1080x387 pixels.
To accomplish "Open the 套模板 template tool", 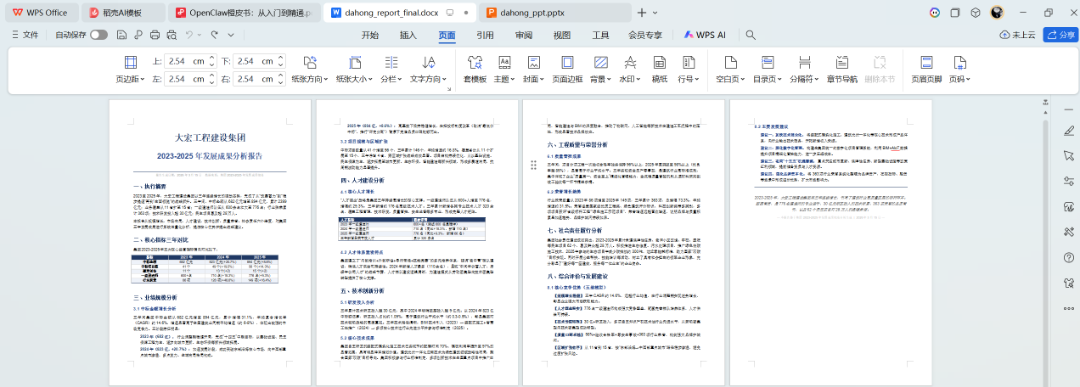I will (x=475, y=70).
